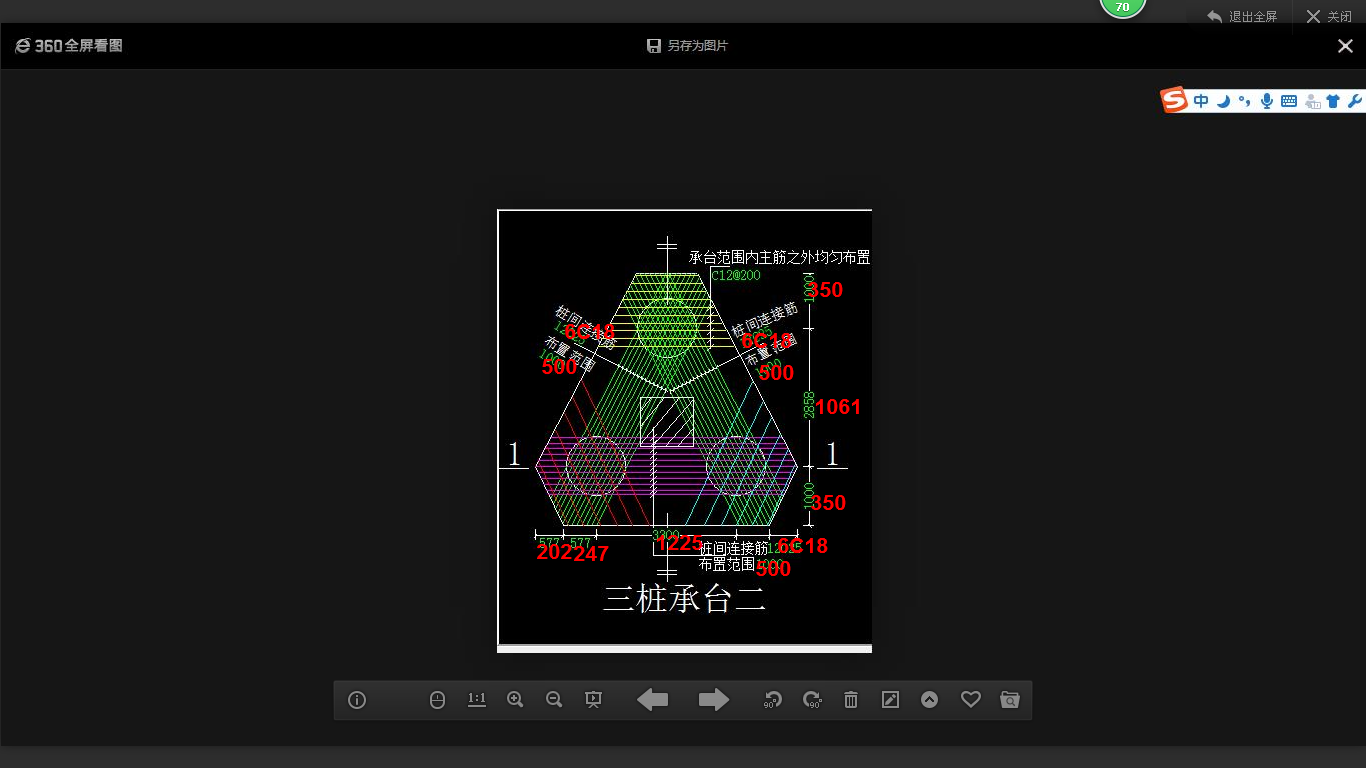
Task: Delete the current image with trash icon
Action: tap(851, 700)
